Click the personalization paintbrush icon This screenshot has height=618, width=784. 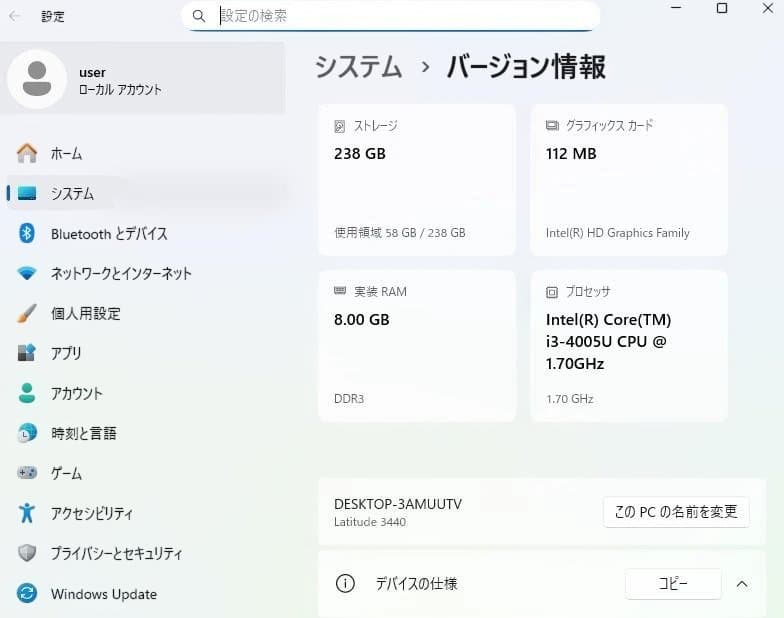(27, 313)
